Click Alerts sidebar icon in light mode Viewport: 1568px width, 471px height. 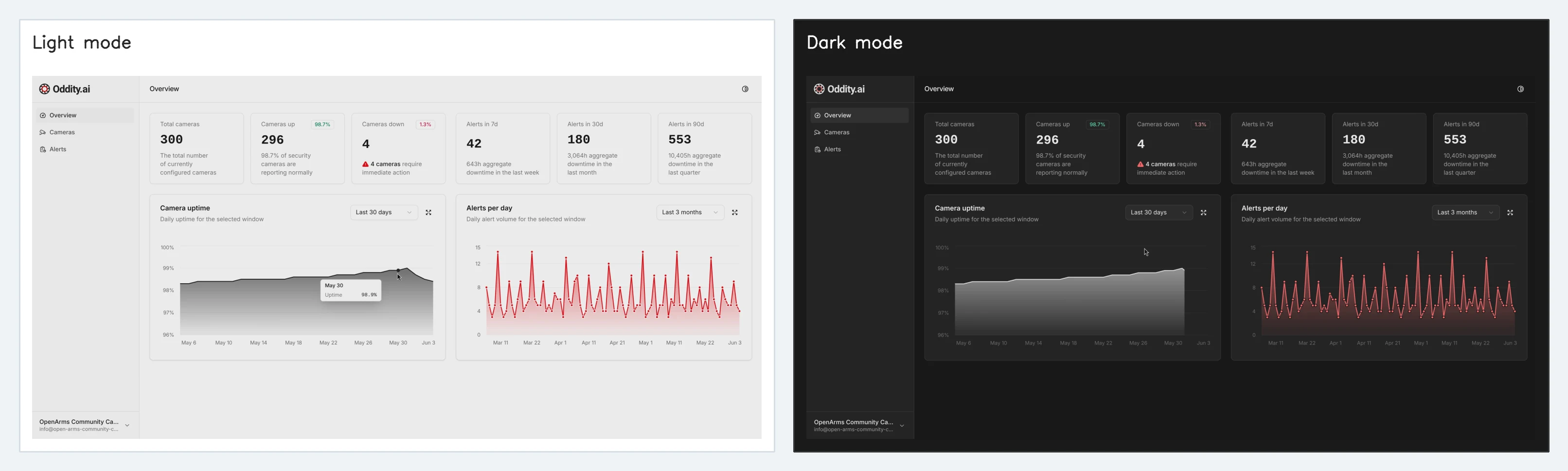43,149
